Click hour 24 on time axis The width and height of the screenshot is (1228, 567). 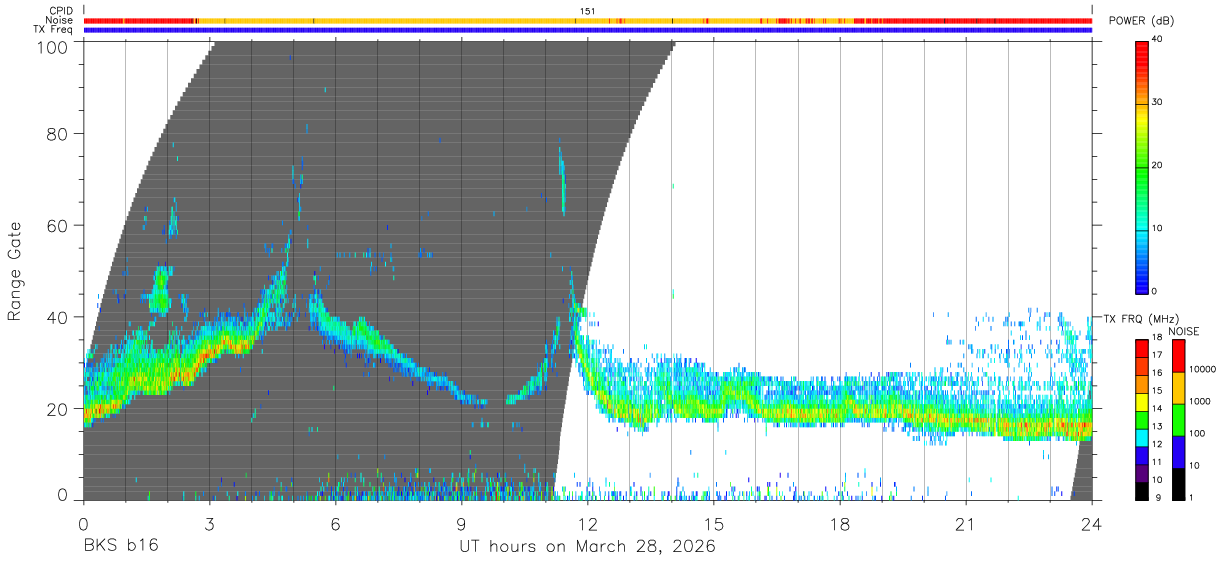tap(1091, 523)
